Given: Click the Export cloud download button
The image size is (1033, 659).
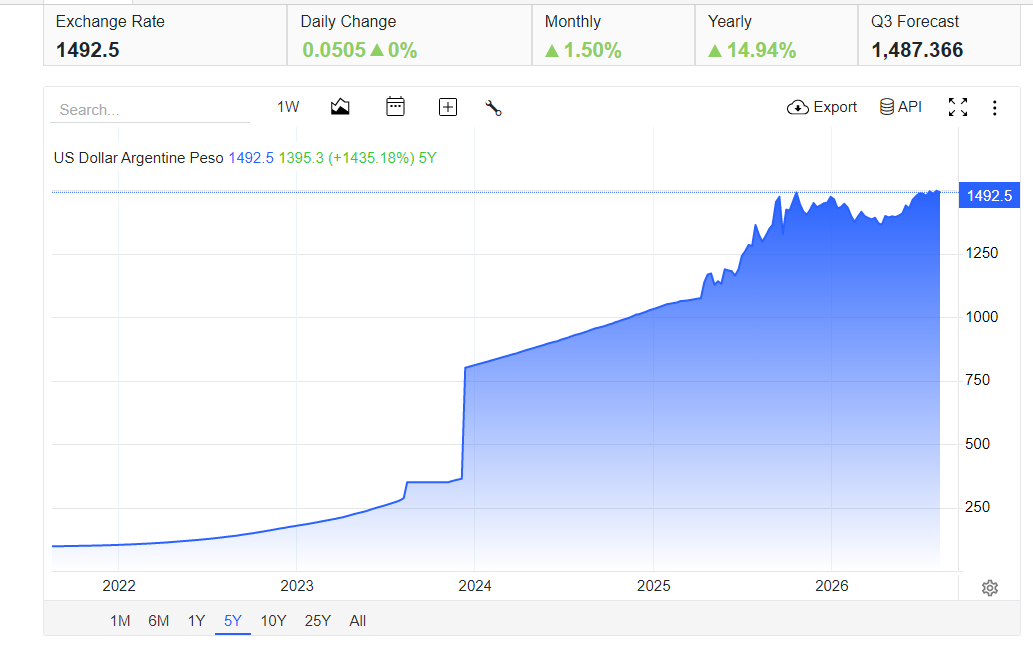Looking at the screenshot, I should click(x=822, y=107).
